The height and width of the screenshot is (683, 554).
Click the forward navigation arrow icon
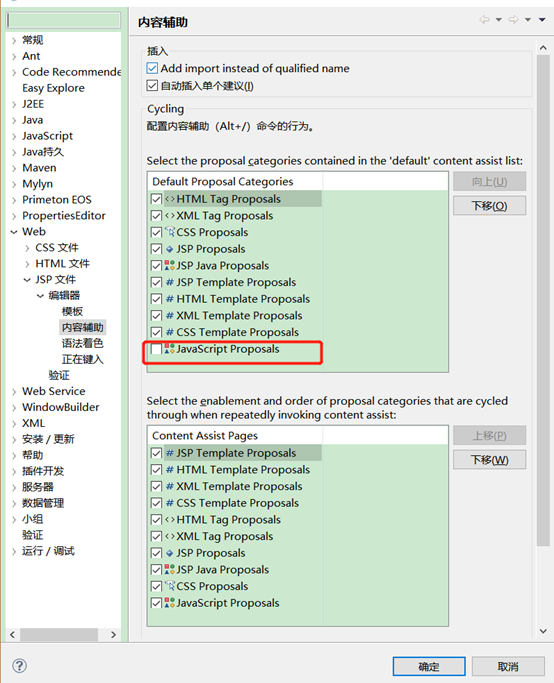click(x=513, y=20)
